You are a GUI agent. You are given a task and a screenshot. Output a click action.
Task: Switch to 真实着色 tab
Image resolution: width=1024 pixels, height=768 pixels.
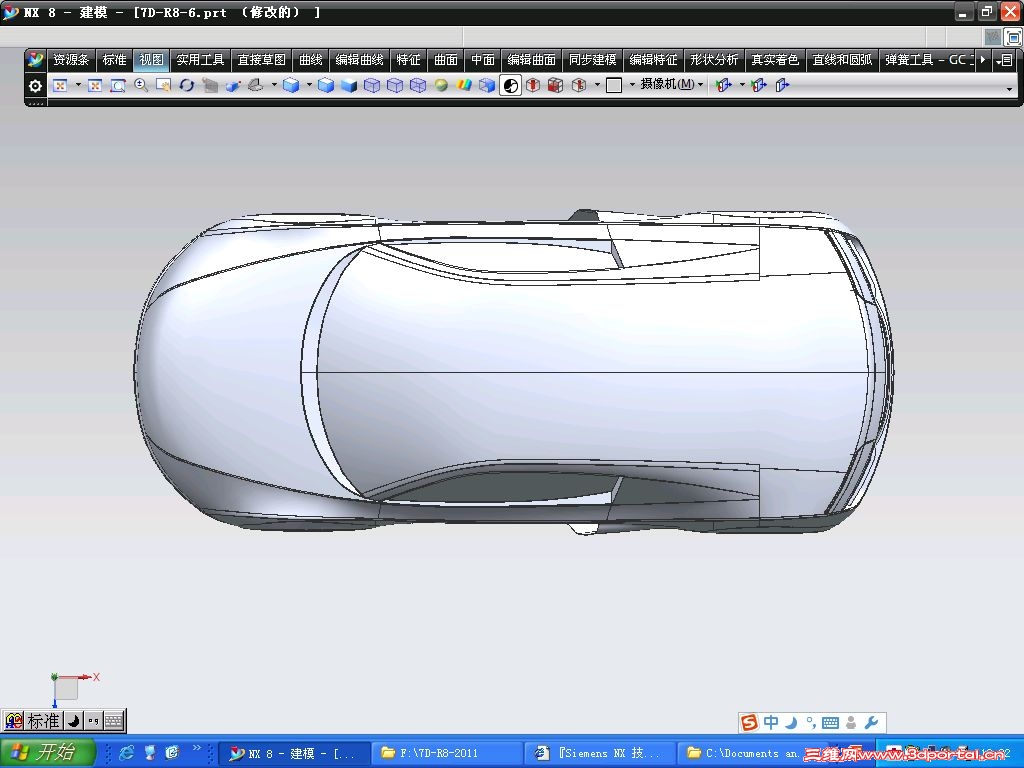point(775,60)
